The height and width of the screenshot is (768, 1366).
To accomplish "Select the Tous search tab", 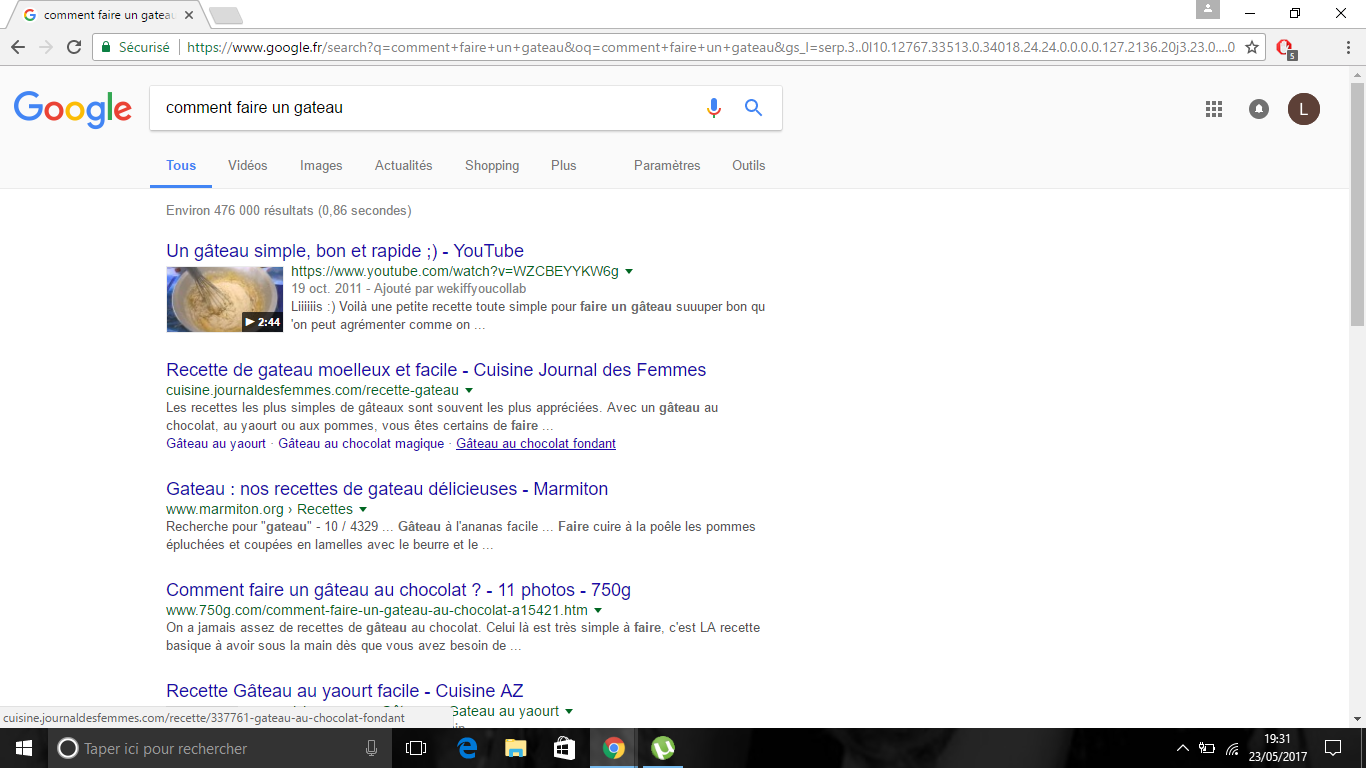I will [181, 166].
